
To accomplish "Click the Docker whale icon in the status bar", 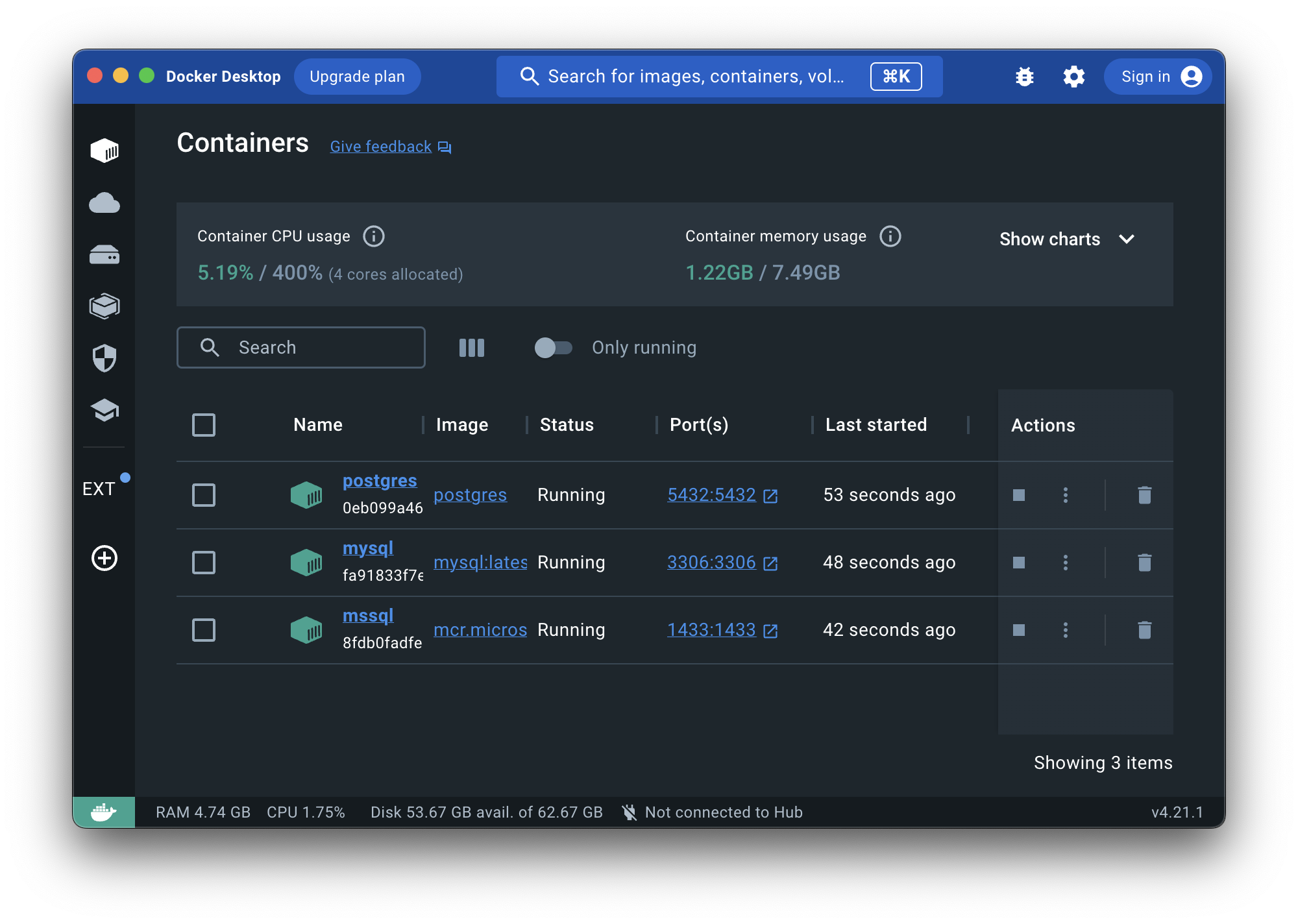I will [104, 811].
